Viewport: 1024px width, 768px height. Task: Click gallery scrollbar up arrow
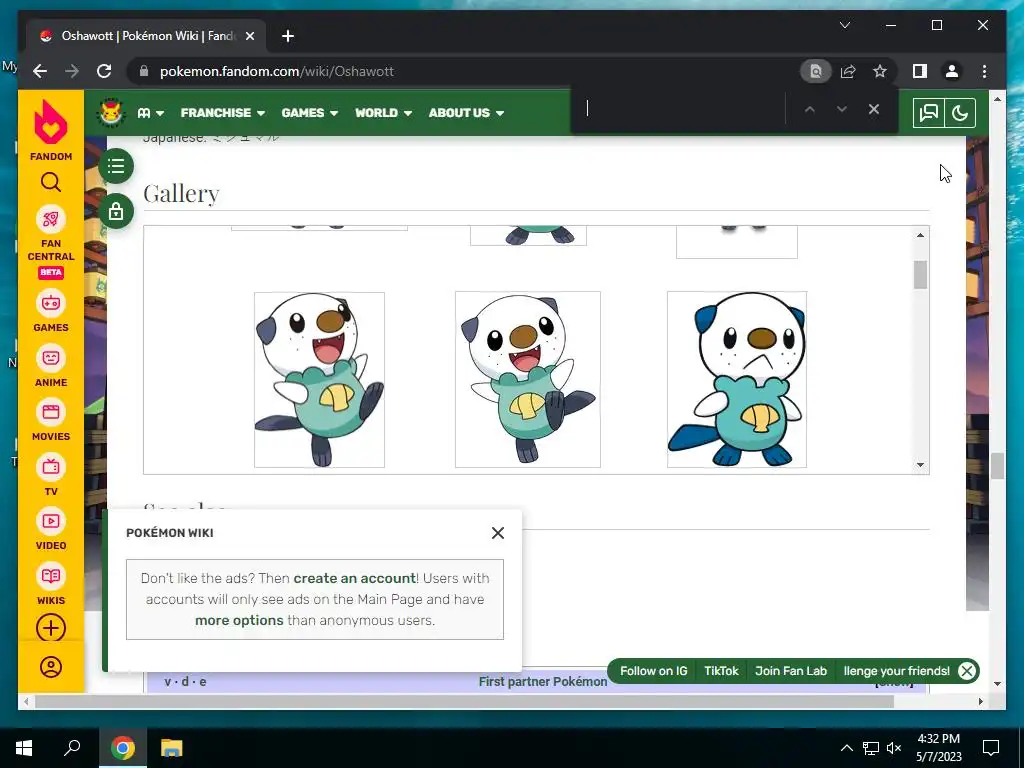click(x=920, y=235)
